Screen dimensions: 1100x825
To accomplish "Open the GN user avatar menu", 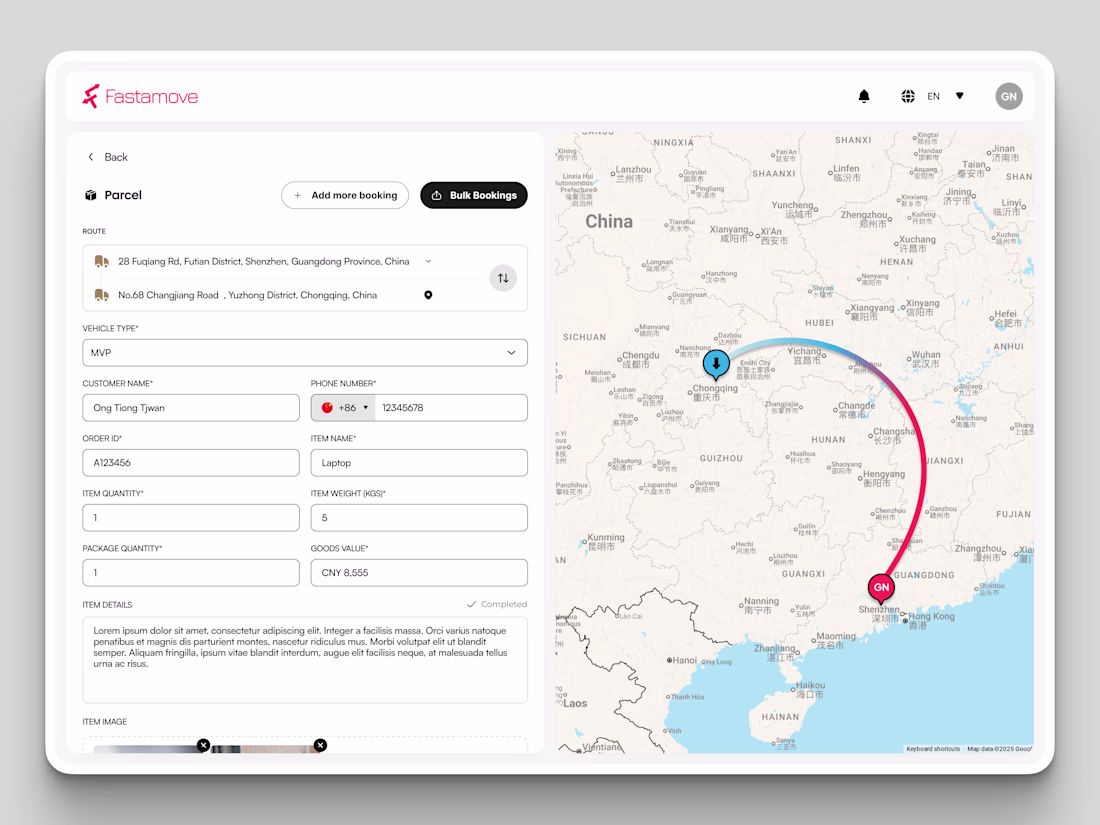I will tap(1008, 97).
